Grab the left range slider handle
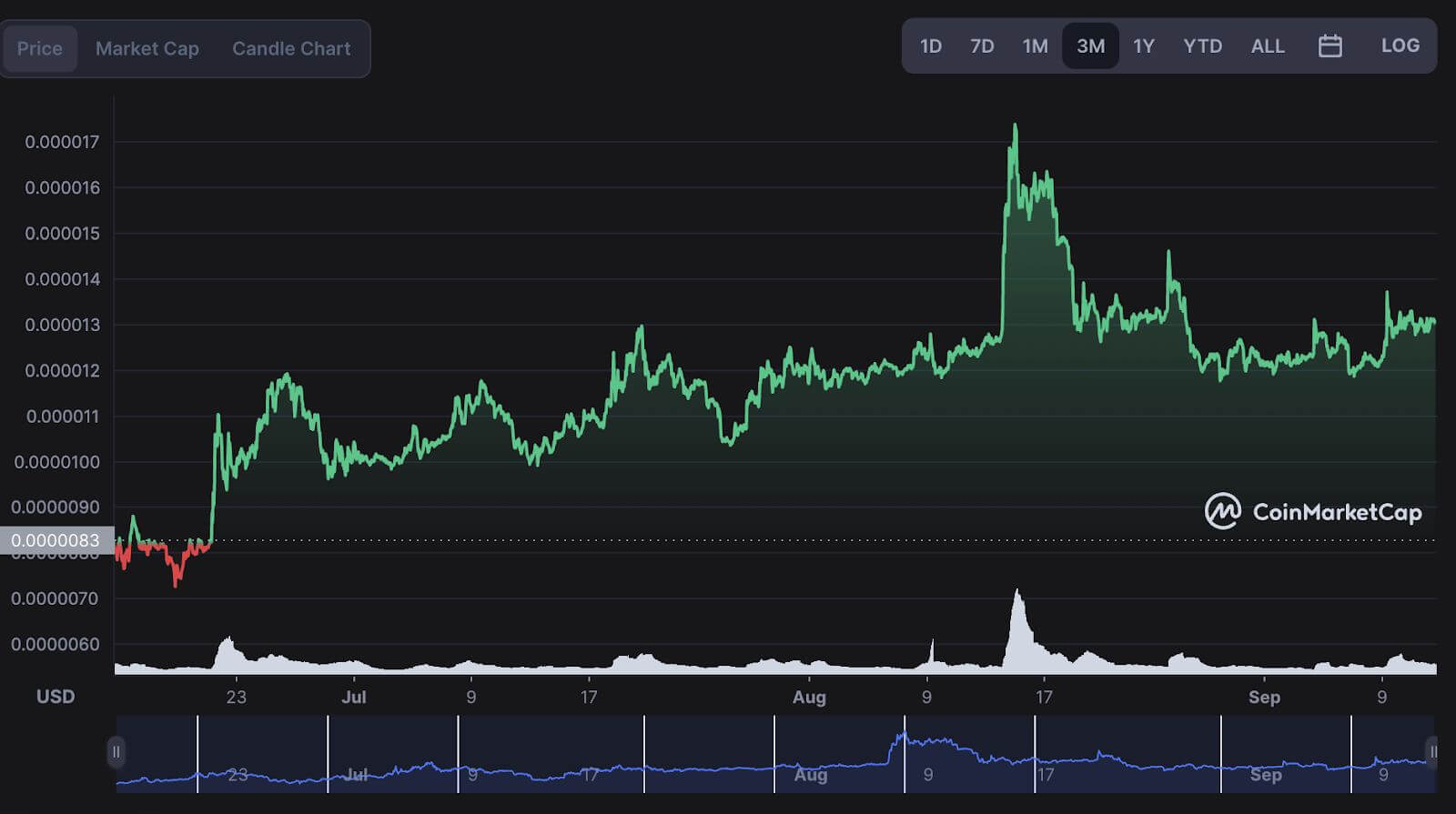Screen dimensions: 1456x814 point(116,752)
